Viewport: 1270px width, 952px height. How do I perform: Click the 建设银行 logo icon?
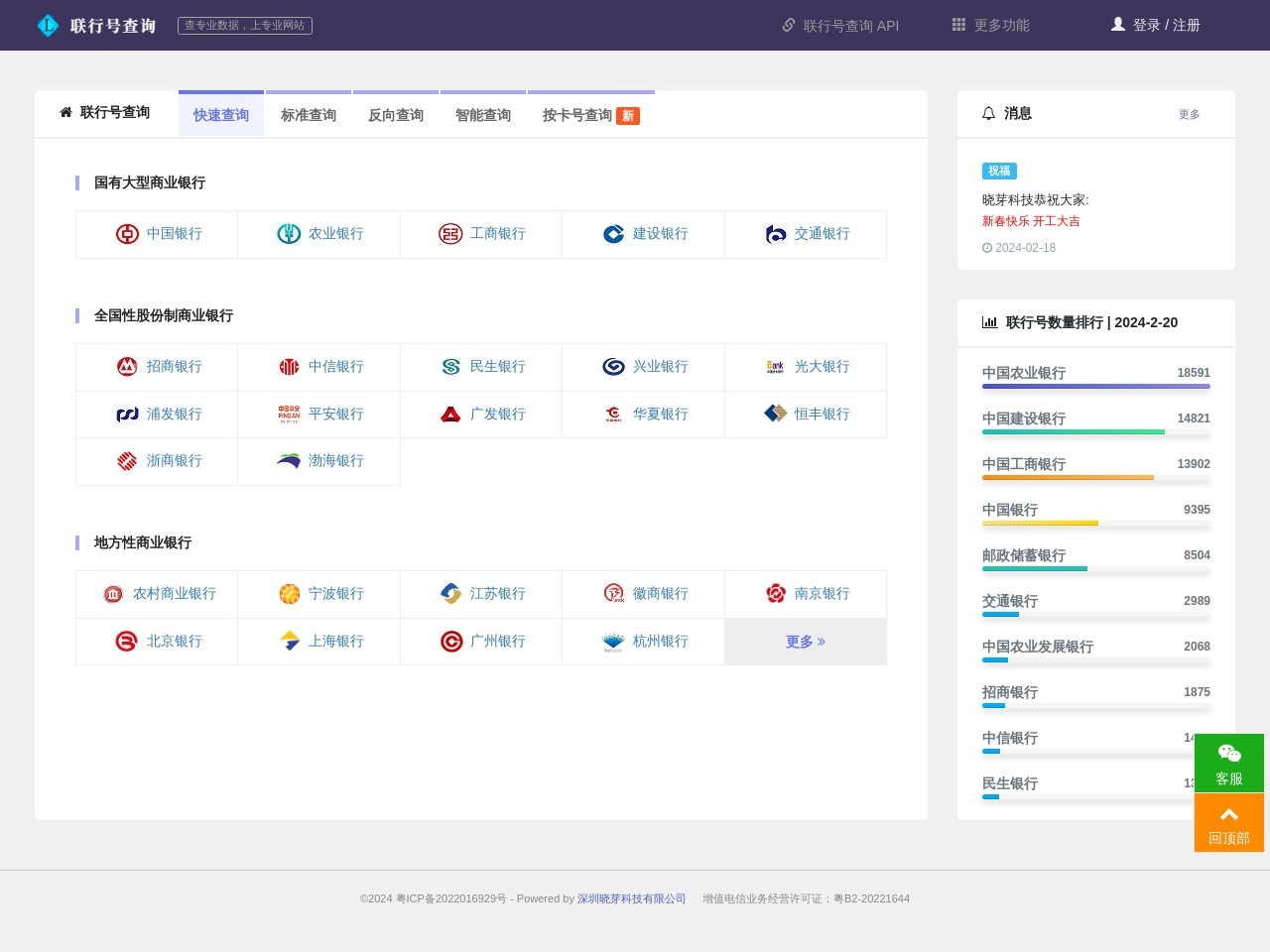[613, 234]
